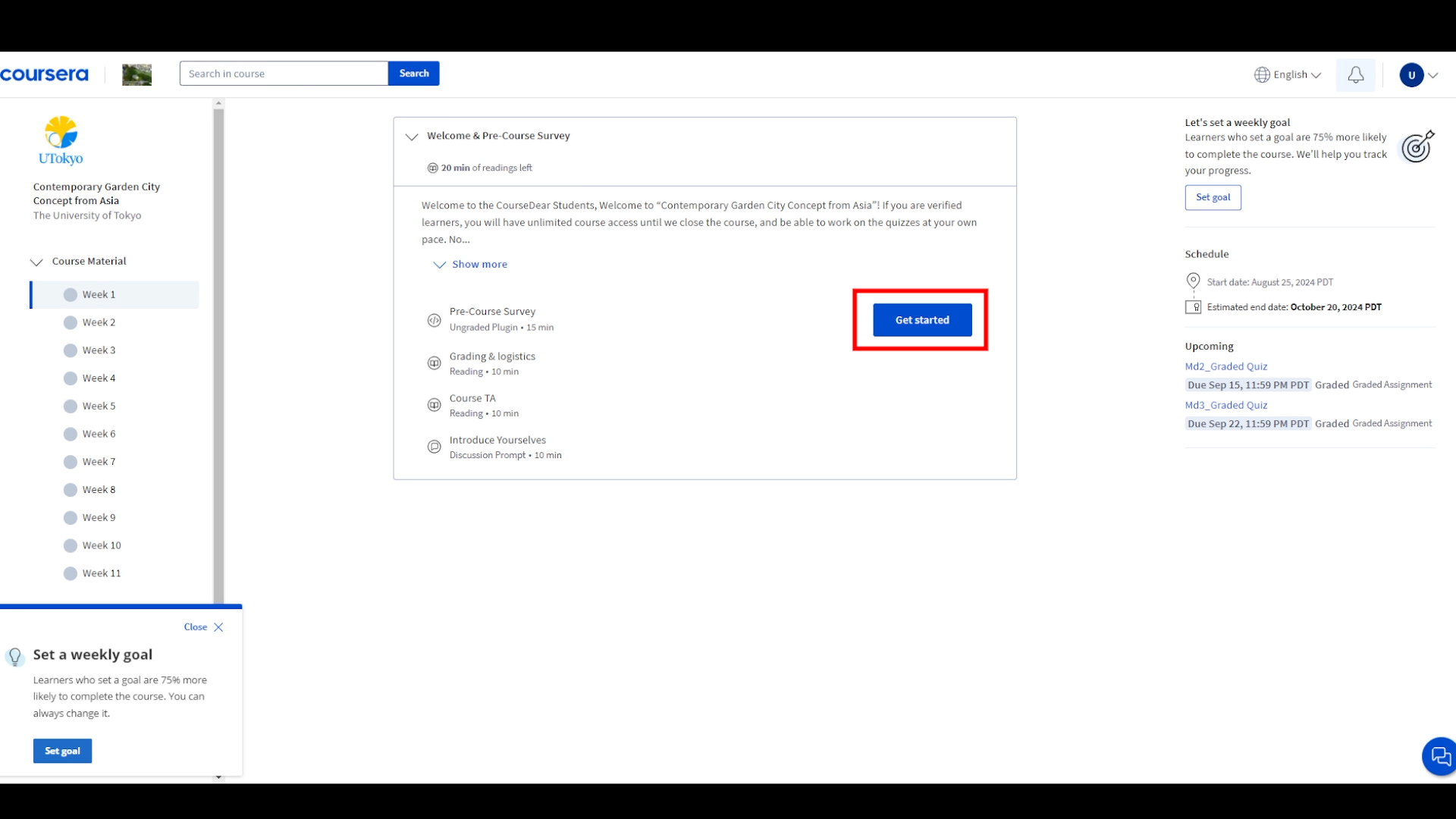Click the user profile avatar icon

point(1412,74)
